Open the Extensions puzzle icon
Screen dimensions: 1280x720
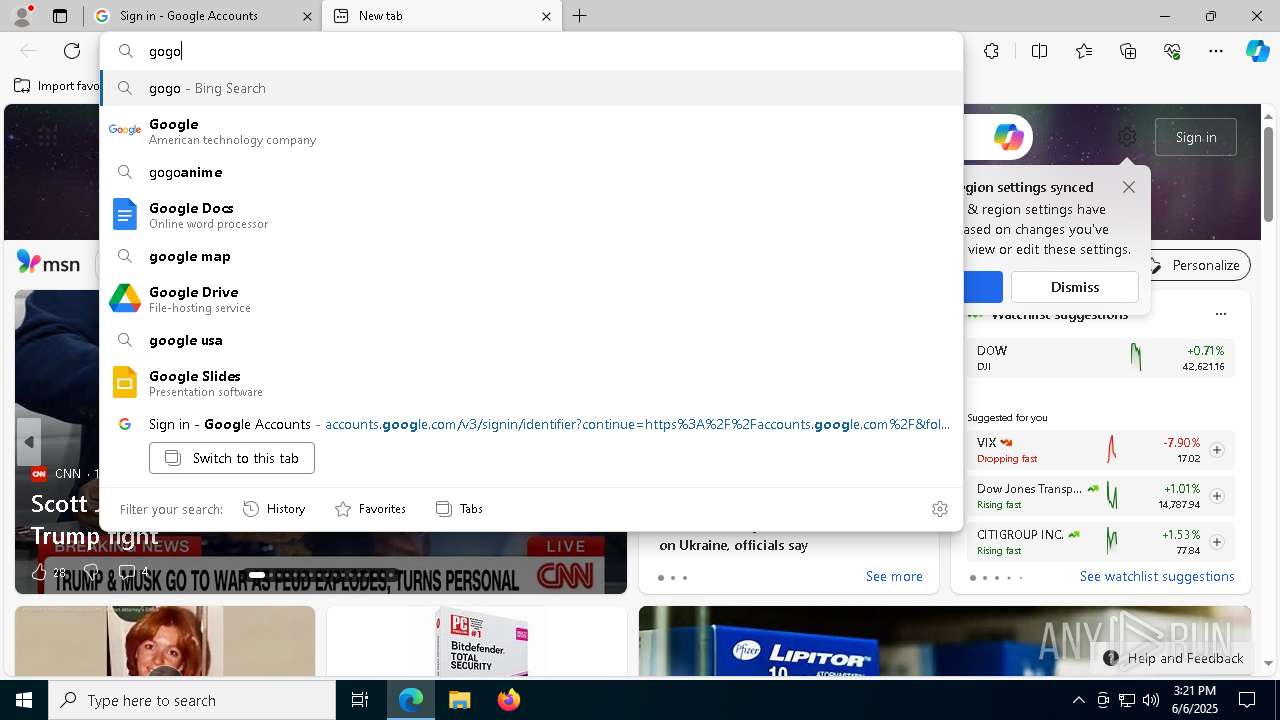click(x=991, y=51)
